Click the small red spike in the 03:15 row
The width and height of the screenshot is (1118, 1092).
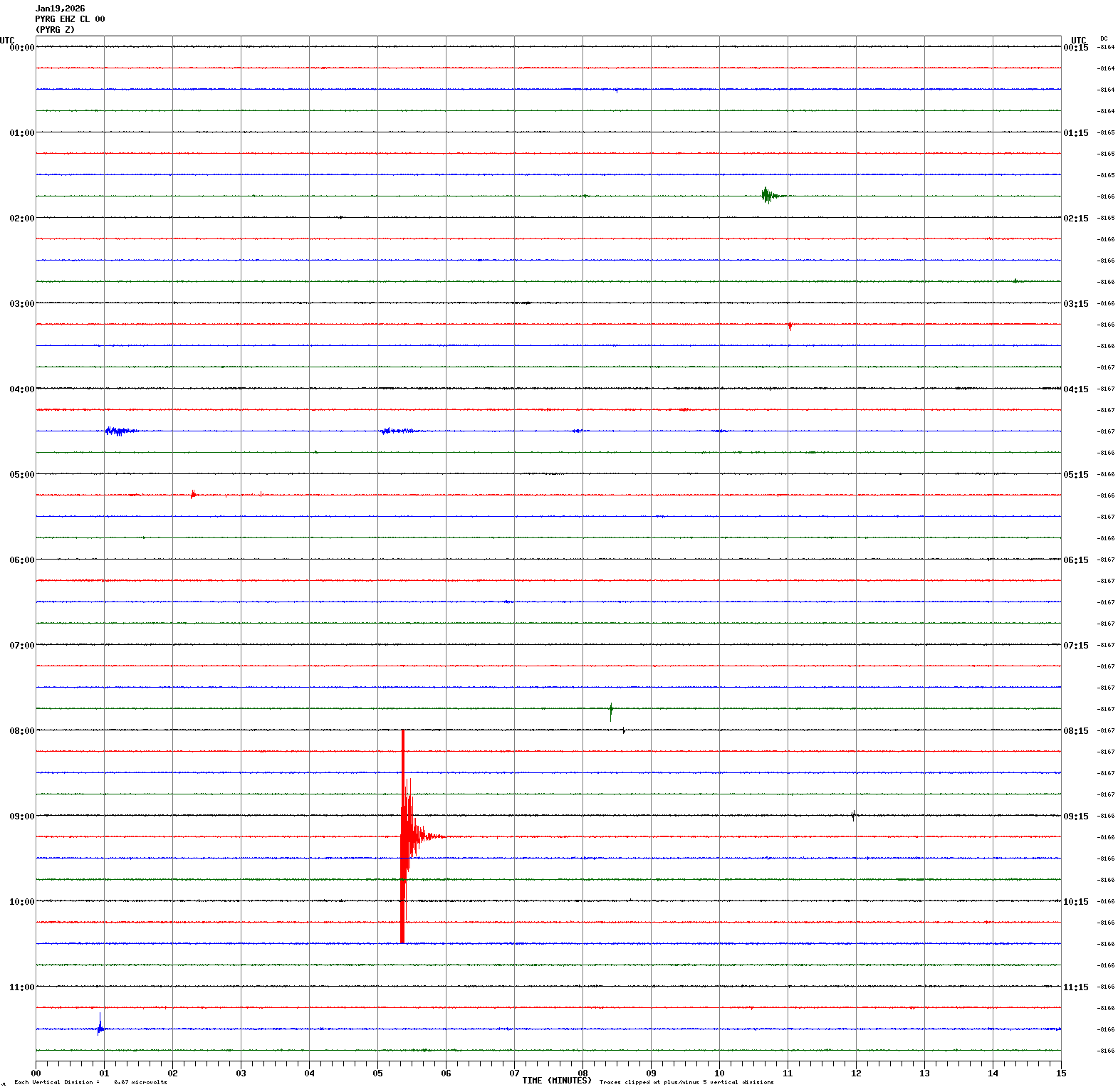click(790, 325)
